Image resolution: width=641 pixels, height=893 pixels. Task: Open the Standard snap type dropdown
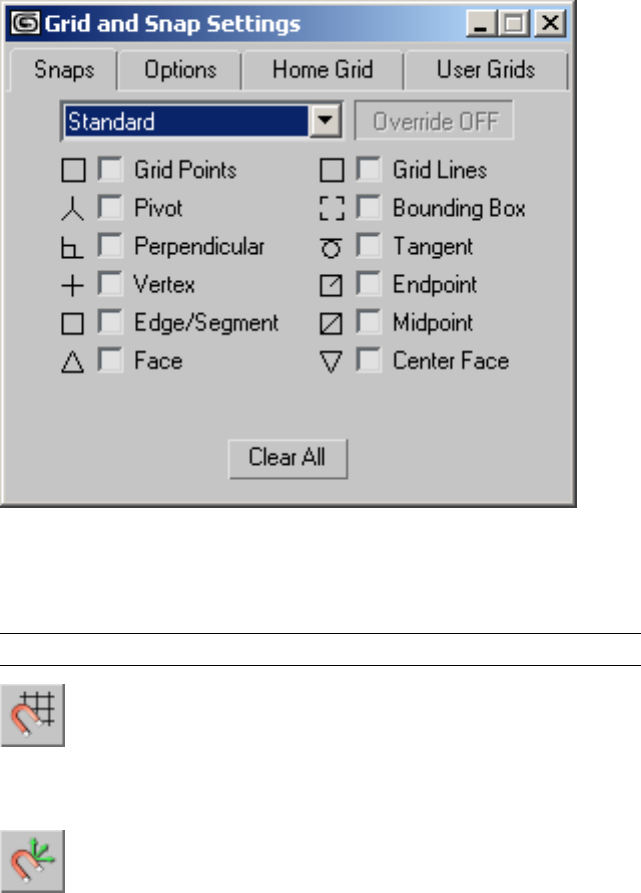(x=324, y=123)
